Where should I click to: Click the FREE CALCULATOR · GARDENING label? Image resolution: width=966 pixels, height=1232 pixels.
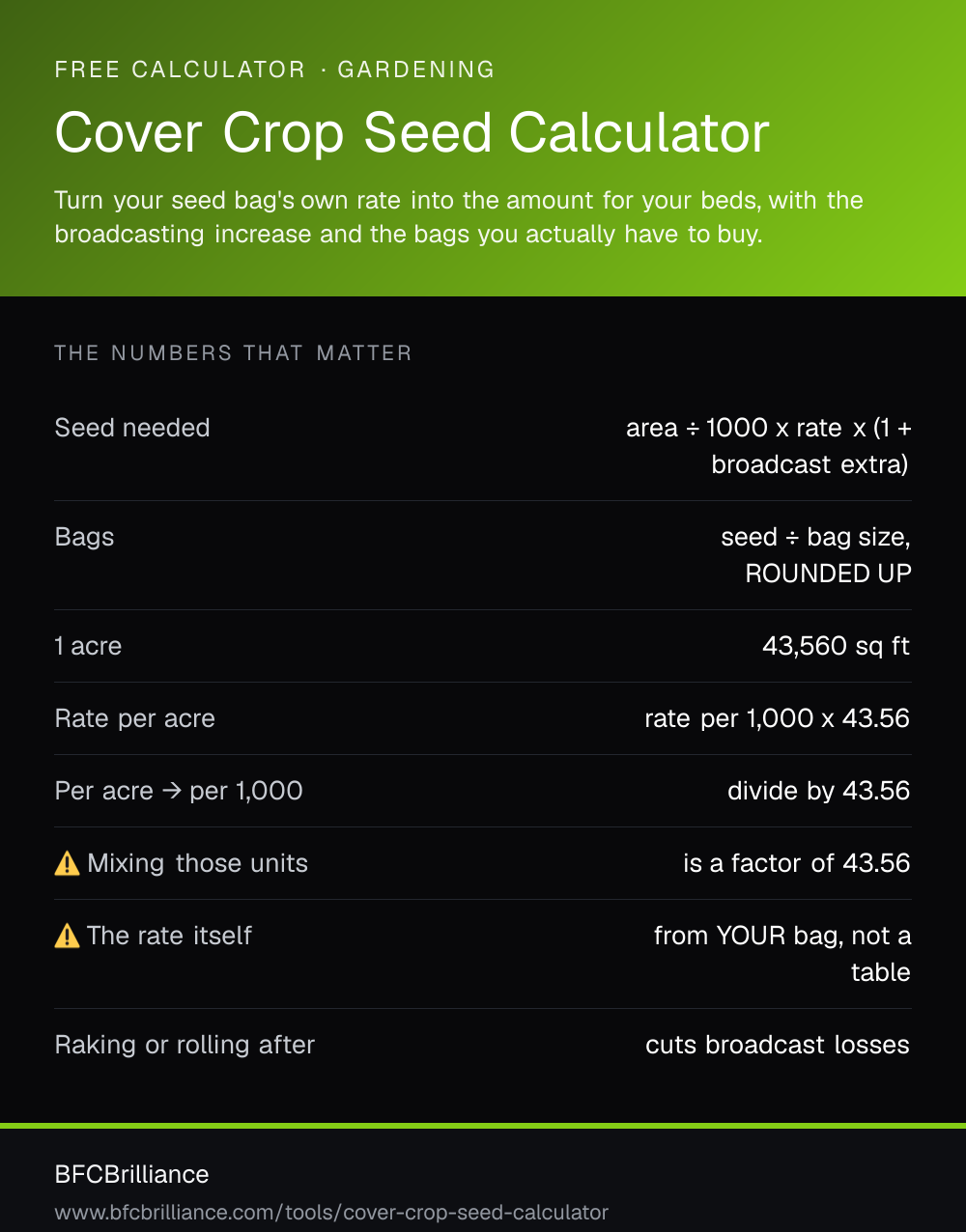[275, 70]
